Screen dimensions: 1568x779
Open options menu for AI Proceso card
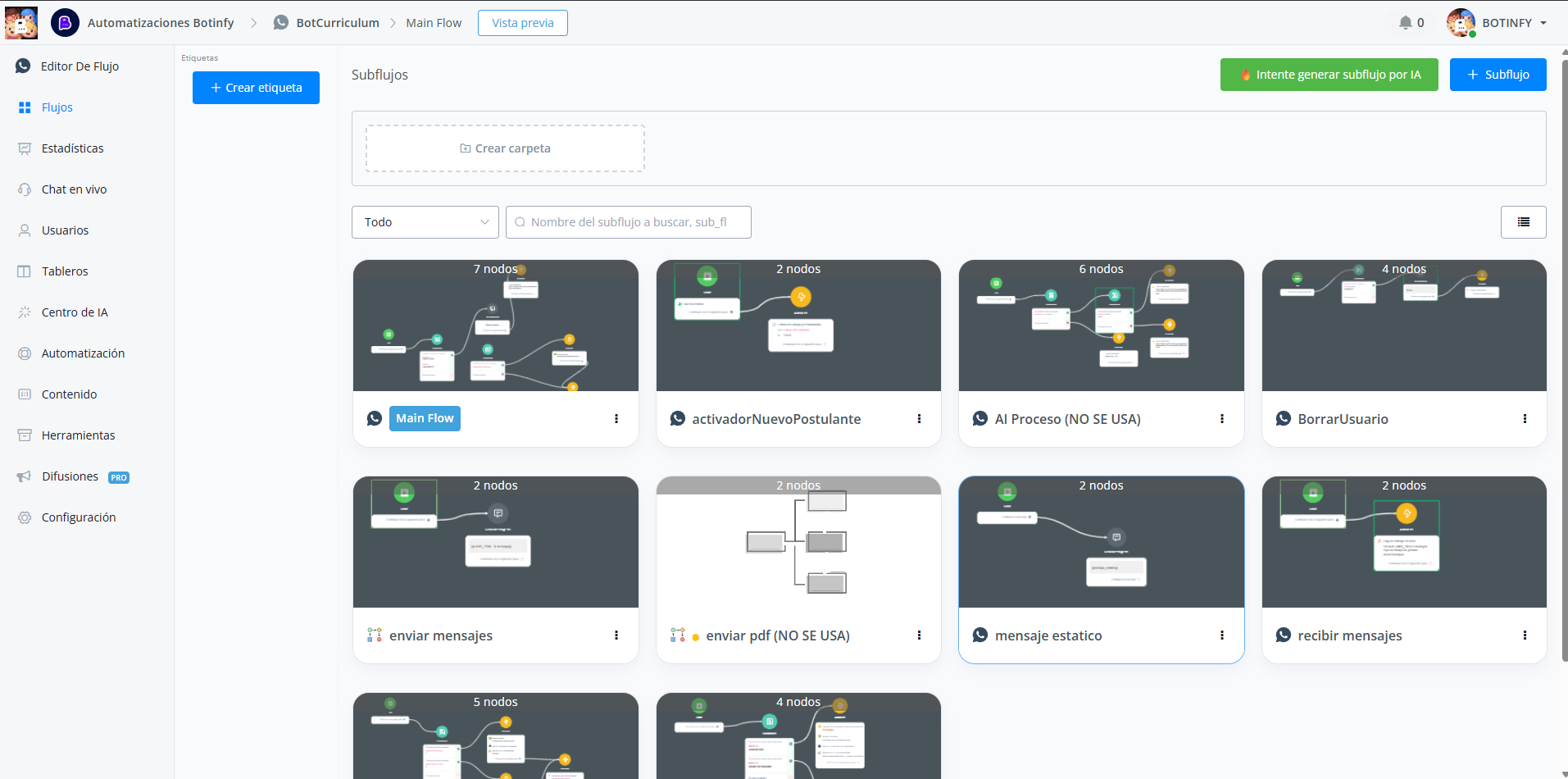pyautogui.click(x=1222, y=419)
